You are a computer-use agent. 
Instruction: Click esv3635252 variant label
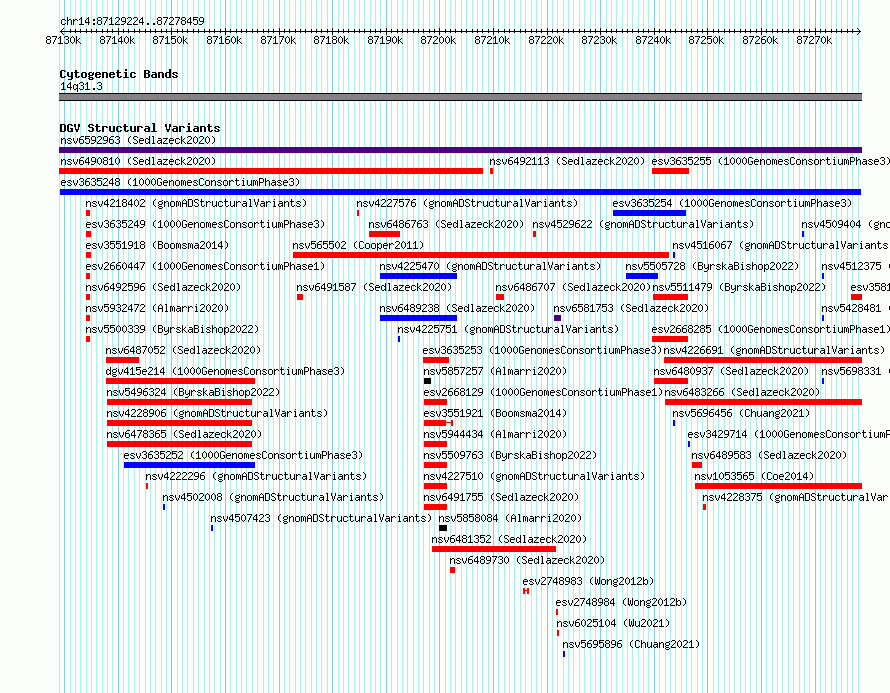tap(243, 455)
